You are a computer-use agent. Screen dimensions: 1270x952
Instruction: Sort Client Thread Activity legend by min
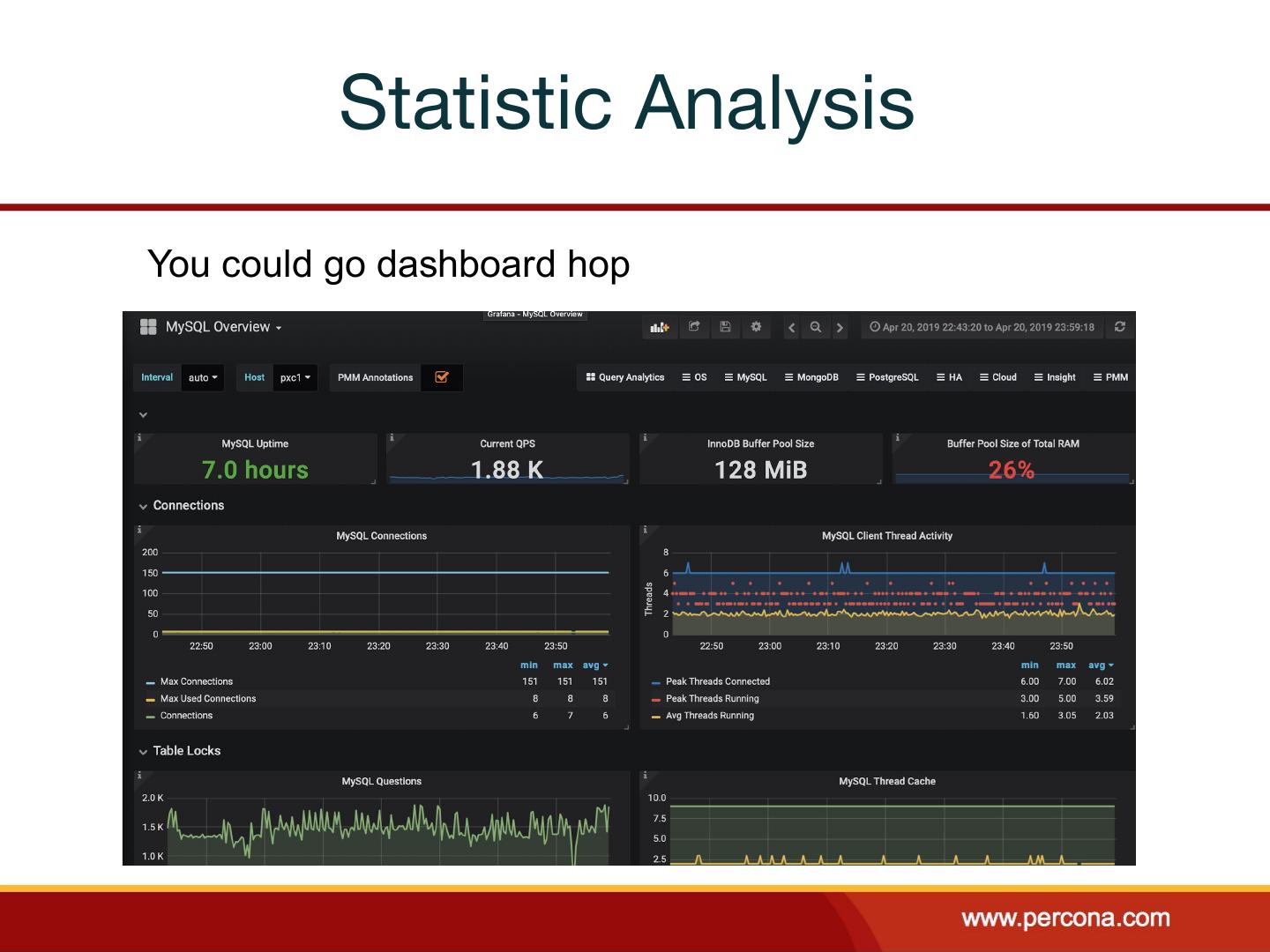pyautogui.click(x=1029, y=666)
